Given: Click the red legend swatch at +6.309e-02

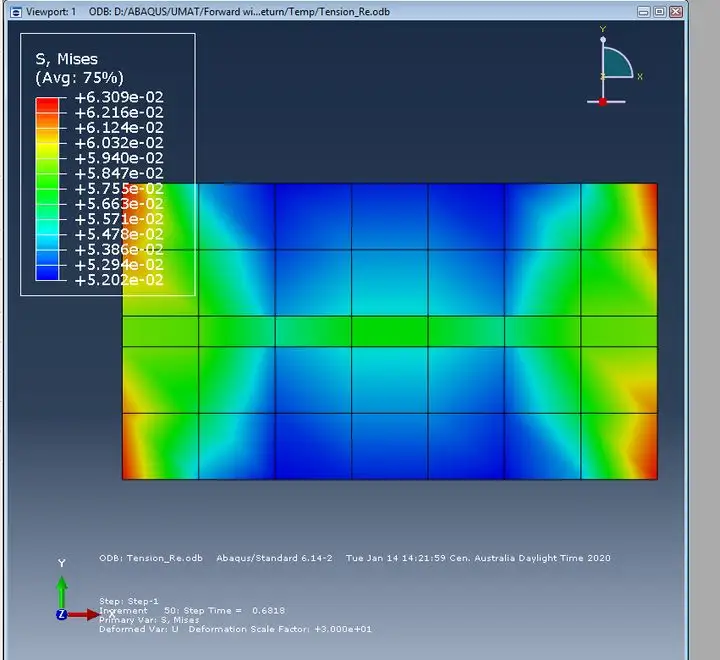Looking at the screenshot, I should click(x=47, y=105).
